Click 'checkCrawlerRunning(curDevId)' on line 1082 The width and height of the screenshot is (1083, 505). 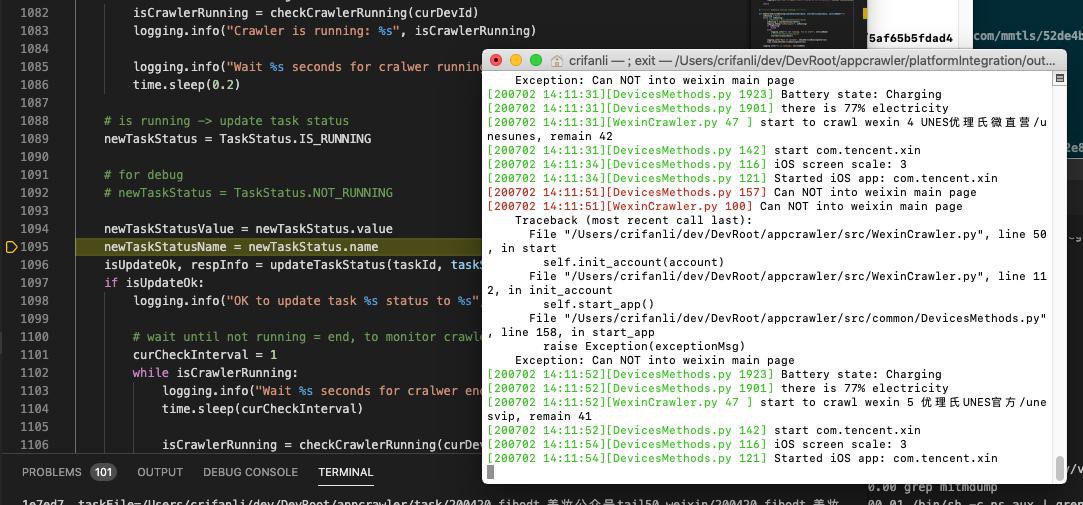(x=374, y=12)
